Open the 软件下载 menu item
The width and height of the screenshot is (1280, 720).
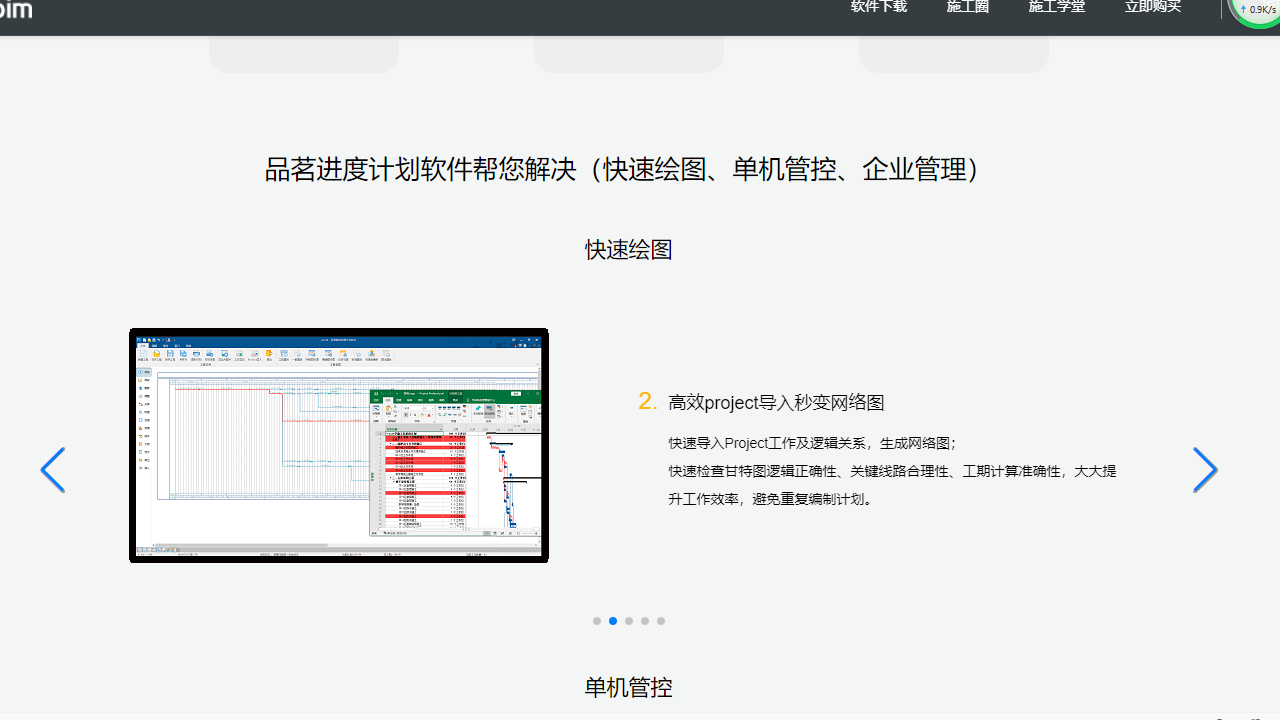click(877, 7)
